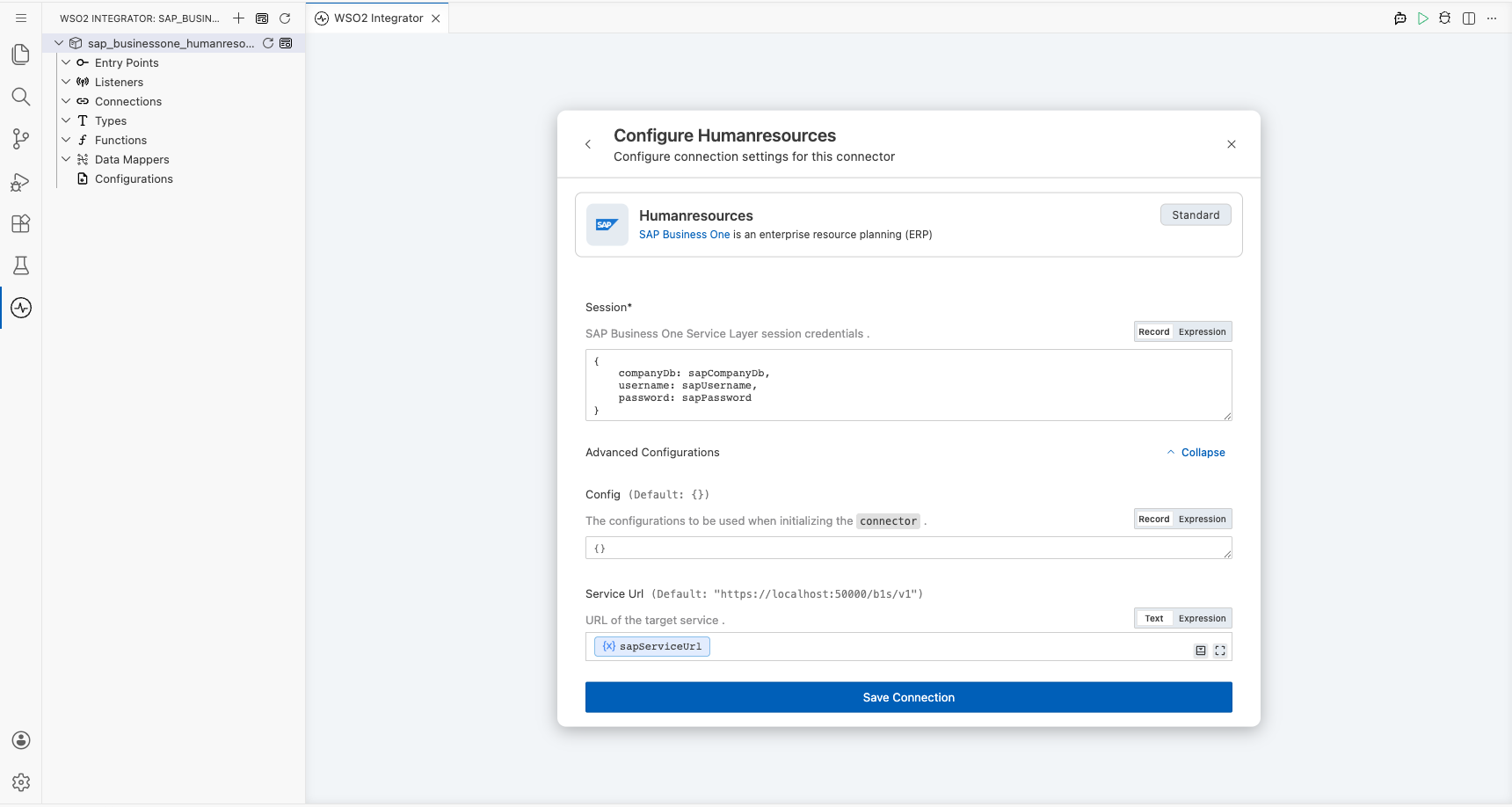
Task: Collapse the Types node
Action: click(66, 120)
